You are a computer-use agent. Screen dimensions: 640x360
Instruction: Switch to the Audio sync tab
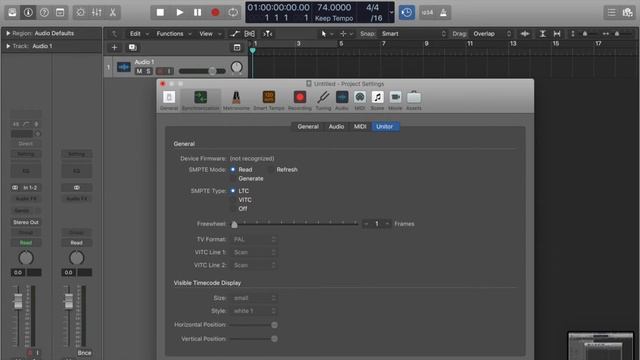click(336, 127)
